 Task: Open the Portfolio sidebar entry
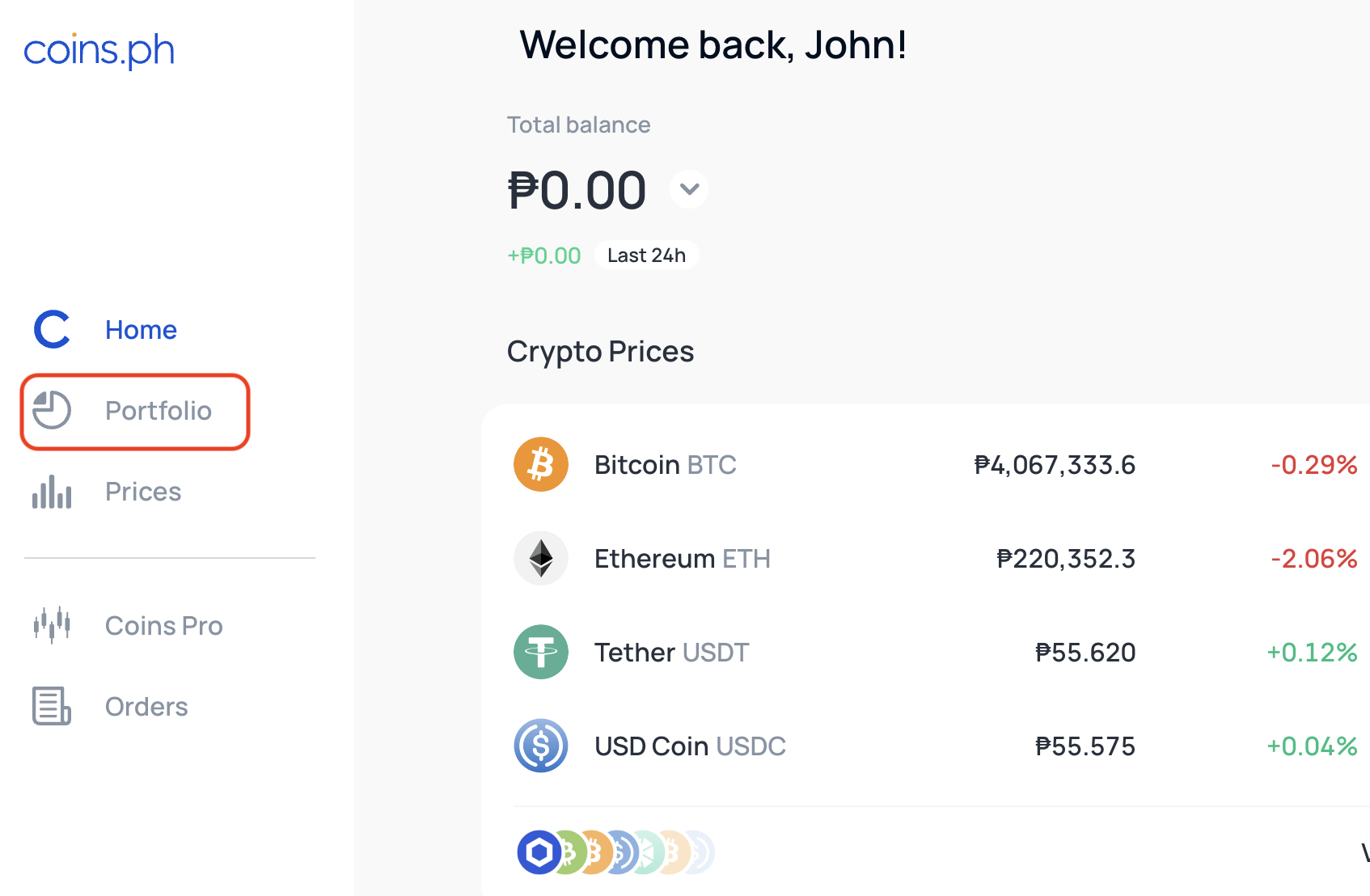[x=159, y=411]
